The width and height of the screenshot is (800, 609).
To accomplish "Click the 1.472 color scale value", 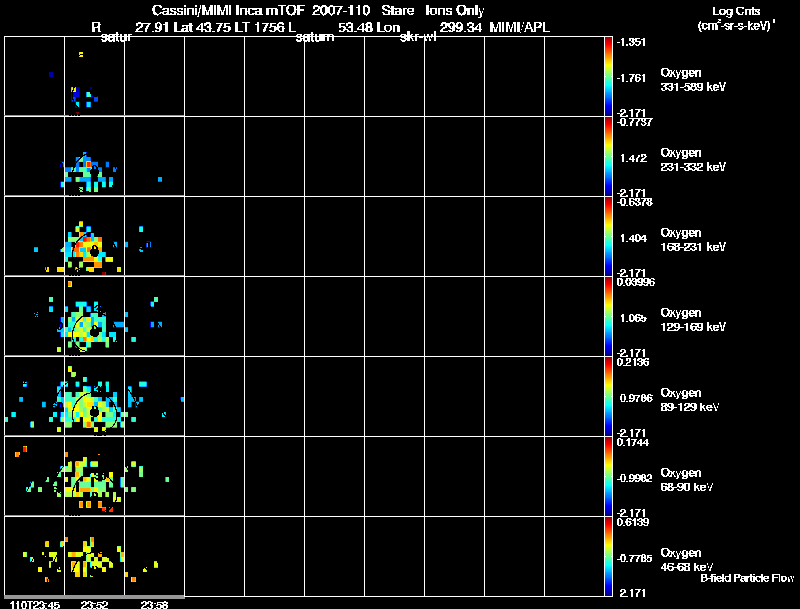I will [633, 158].
